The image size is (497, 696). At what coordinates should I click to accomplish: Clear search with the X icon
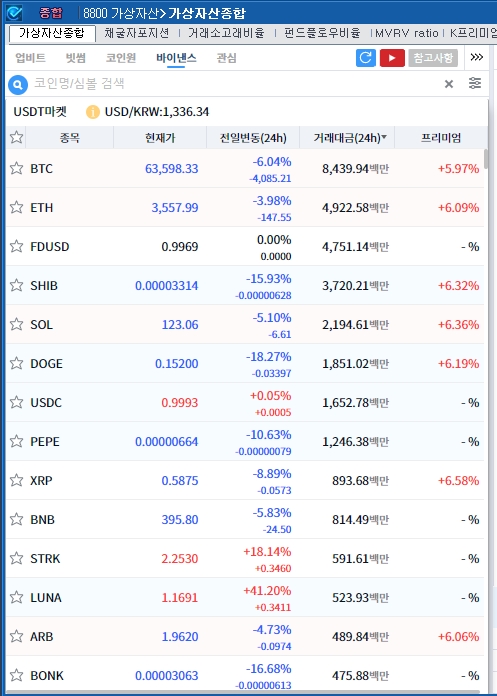point(449,84)
